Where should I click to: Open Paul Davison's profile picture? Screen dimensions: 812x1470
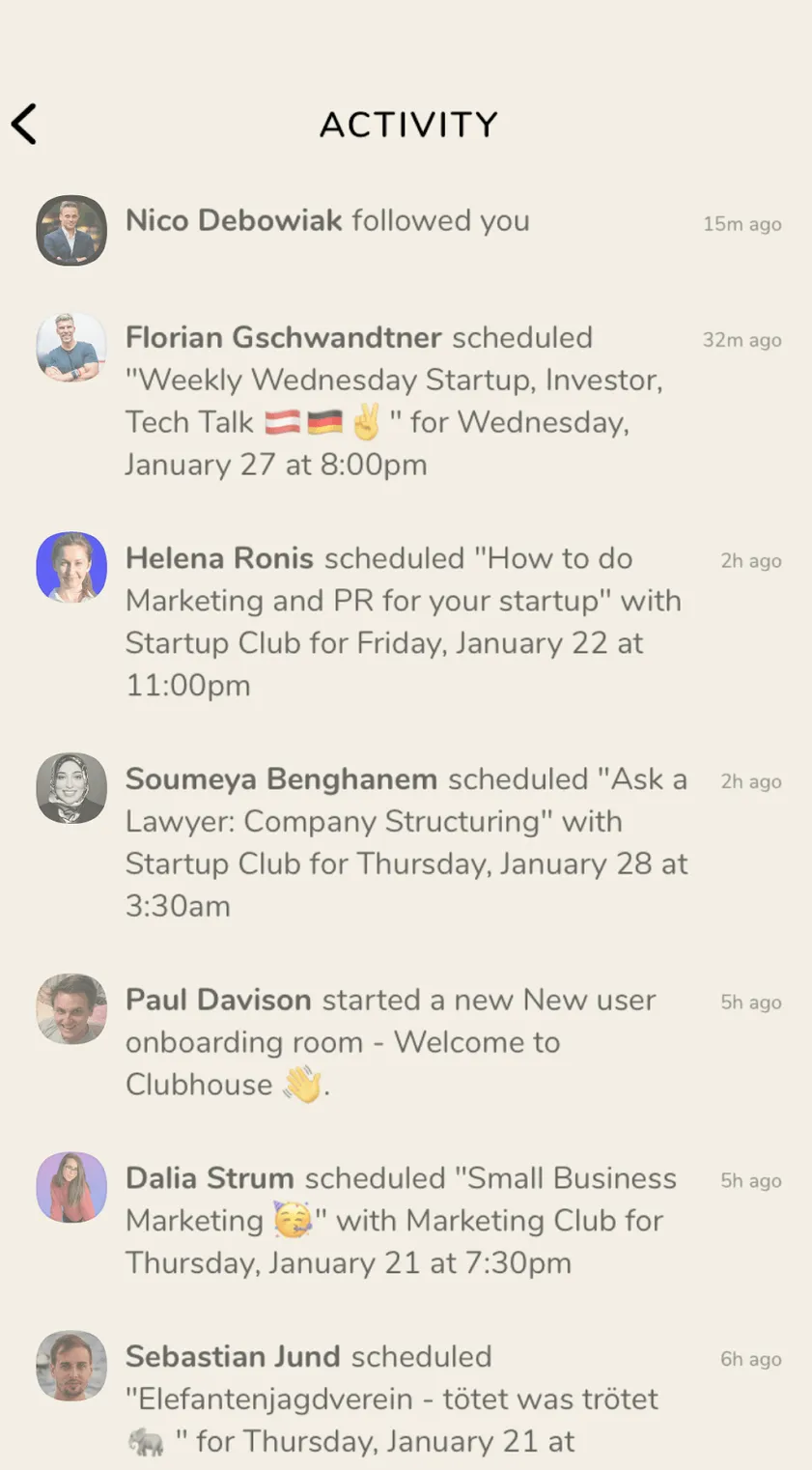click(x=71, y=1009)
